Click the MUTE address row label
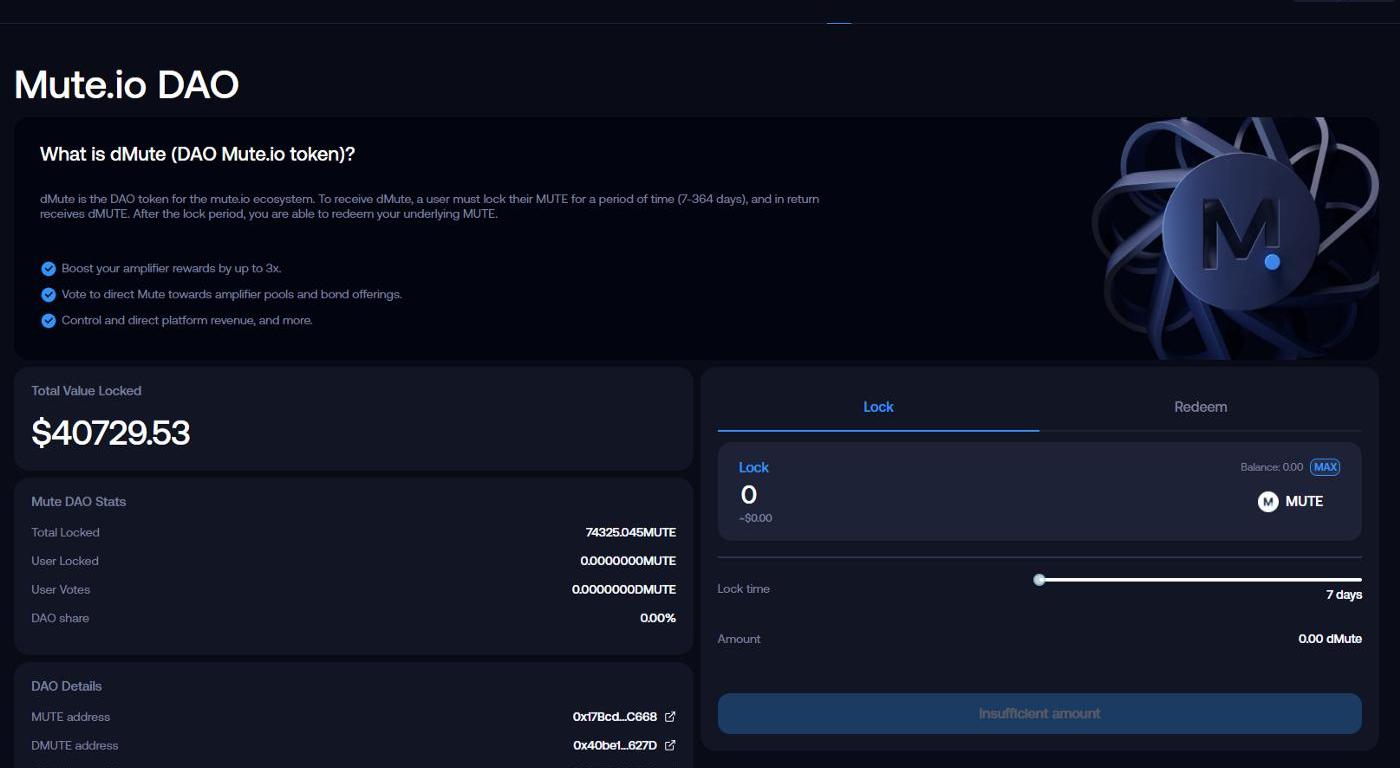Viewport: 1400px width, 768px height. pyautogui.click(x=71, y=717)
